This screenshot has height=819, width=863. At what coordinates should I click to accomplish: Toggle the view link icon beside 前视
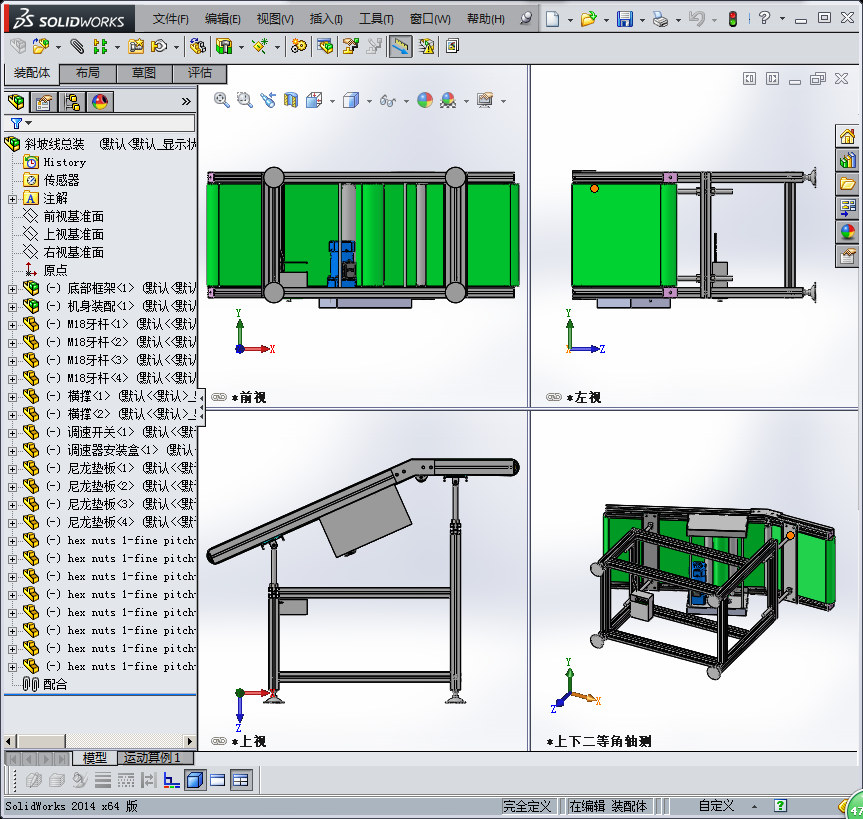tap(219, 397)
